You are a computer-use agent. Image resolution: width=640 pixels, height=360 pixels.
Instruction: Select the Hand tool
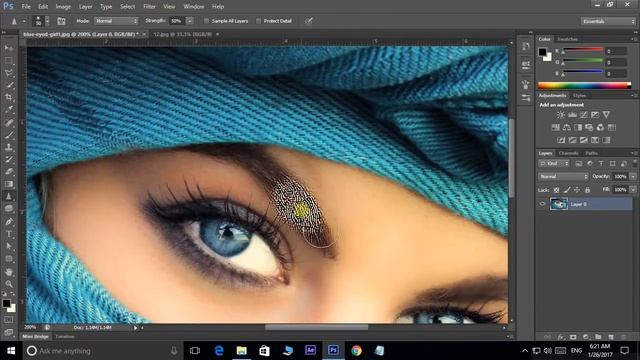tap(9, 272)
